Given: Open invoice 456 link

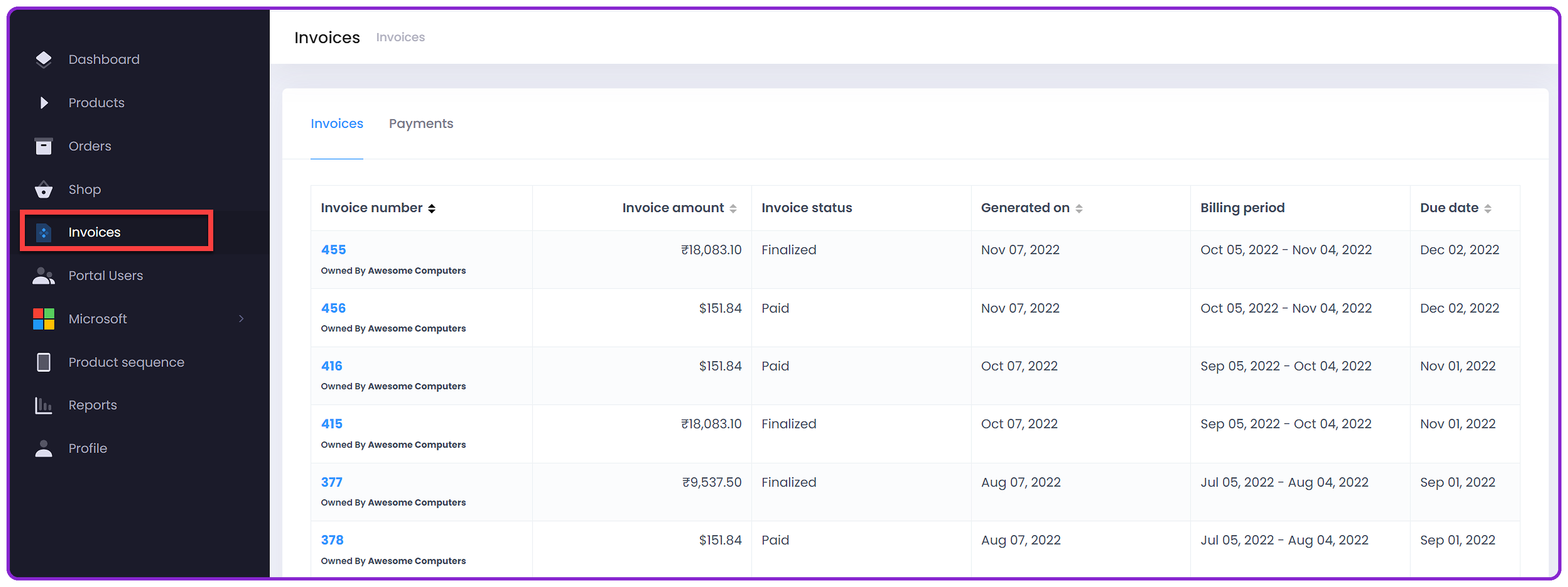Looking at the screenshot, I should click(x=334, y=309).
